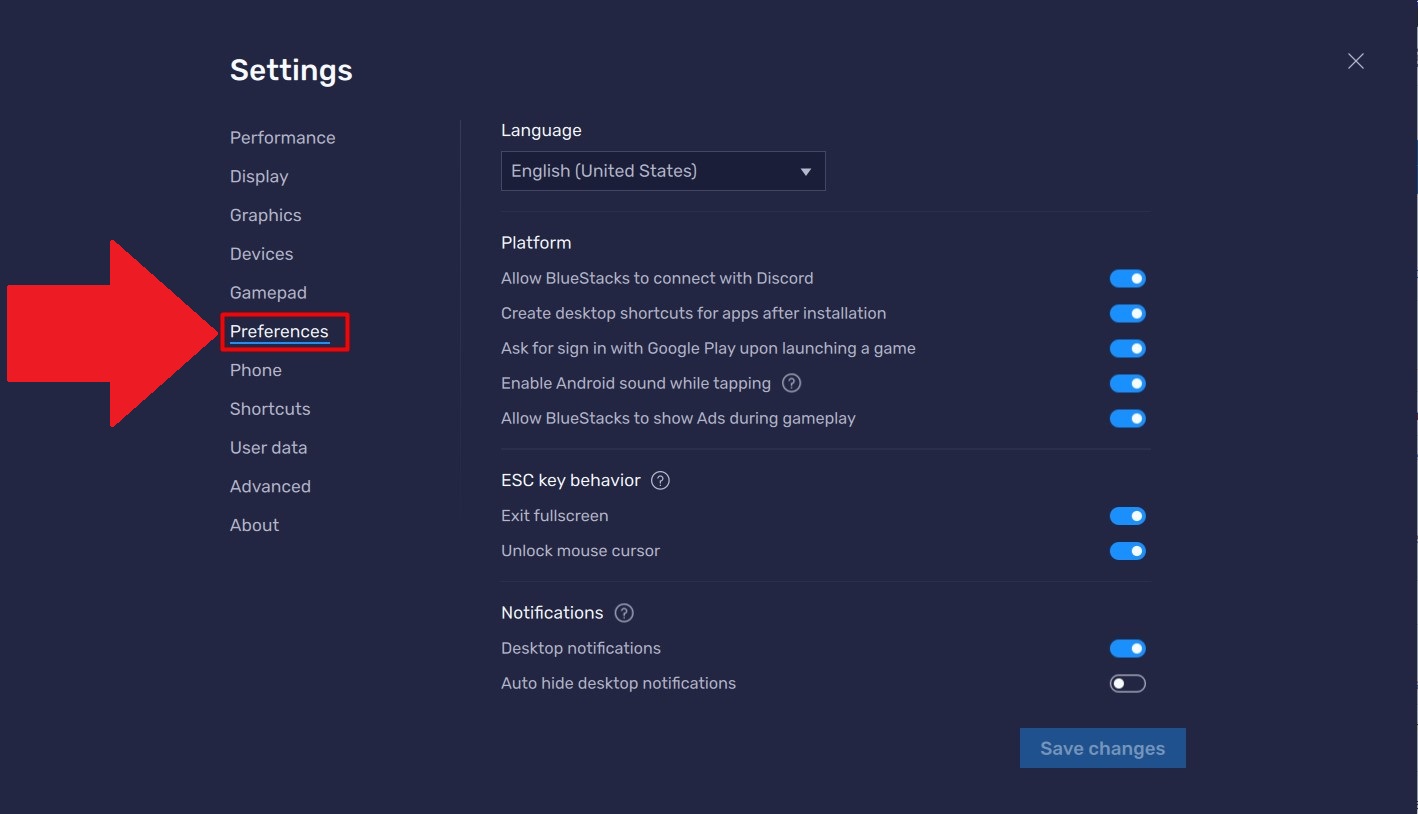Image resolution: width=1418 pixels, height=814 pixels.
Task: Open the User data tab
Action: [x=268, y=448]
